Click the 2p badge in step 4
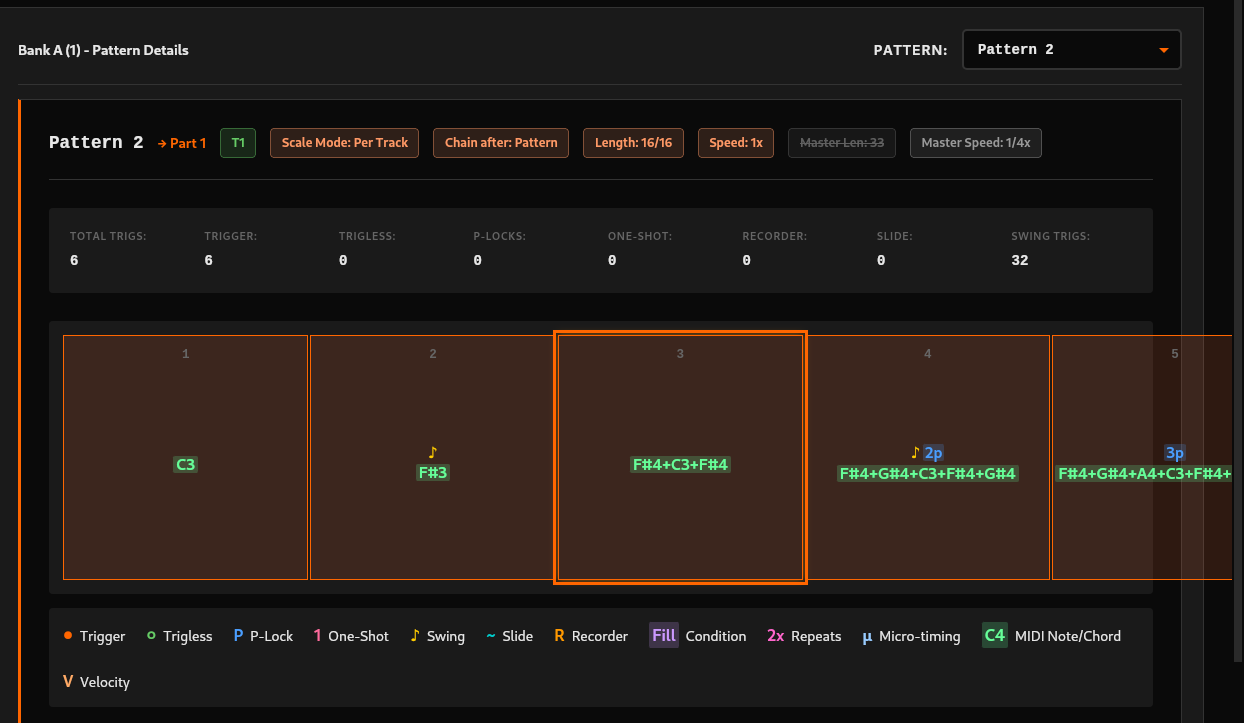1244x723 pixels. (x=933, y=453)
